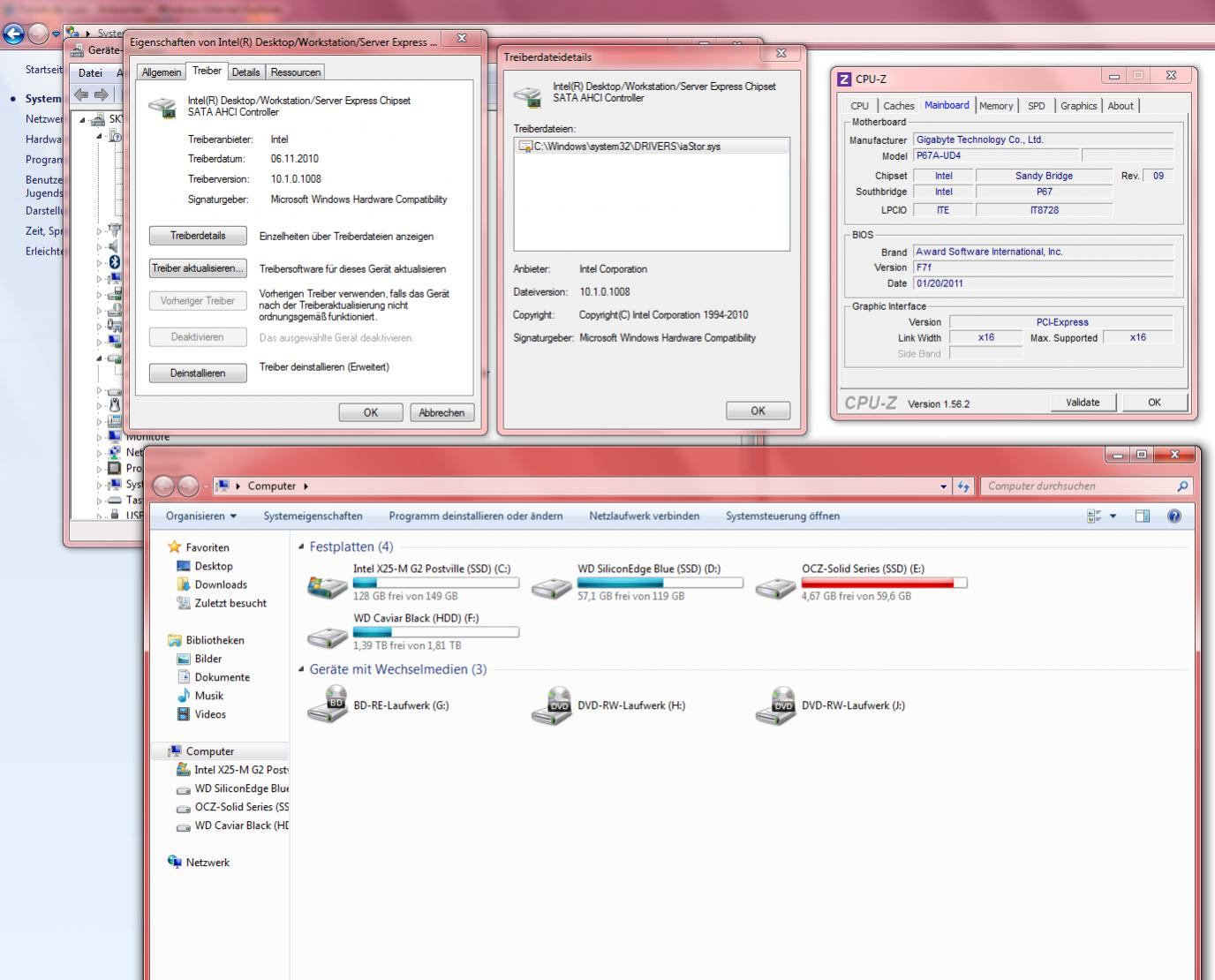Open DVD-RW-Laufwerk J drive icon
Image resolution: width=1215 pixels, height=980 pixels.
click(776, 705)
